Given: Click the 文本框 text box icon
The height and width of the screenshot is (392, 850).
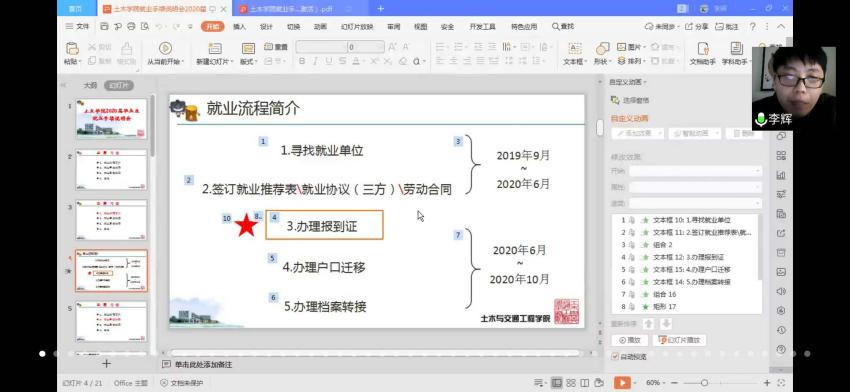Looking at the screenshot, I should (574, 48).
